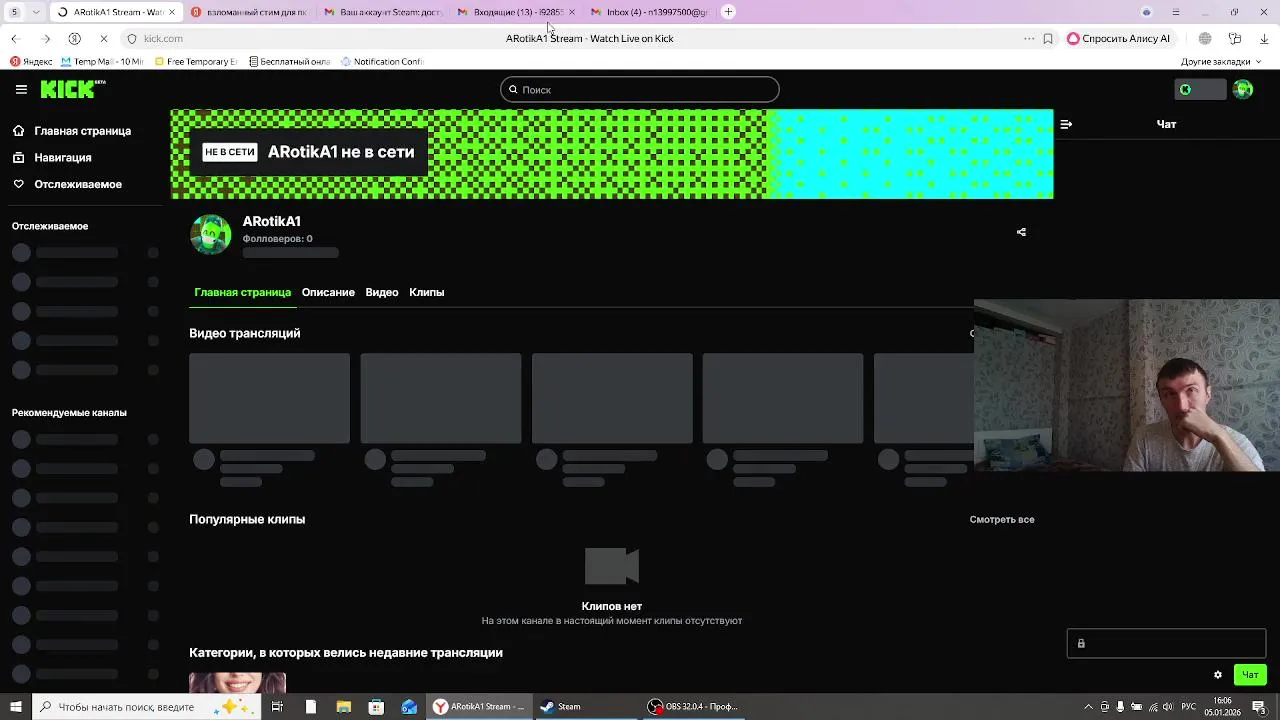Open the volume control in tray
The image size is (1280, 720).
tap(1167, 707)
